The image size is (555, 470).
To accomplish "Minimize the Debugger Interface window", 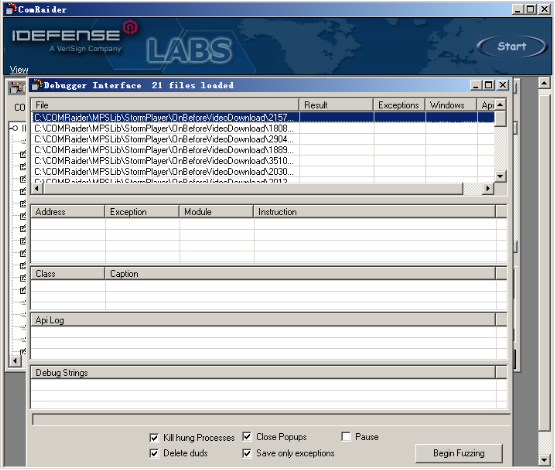I will coord(476,85).
